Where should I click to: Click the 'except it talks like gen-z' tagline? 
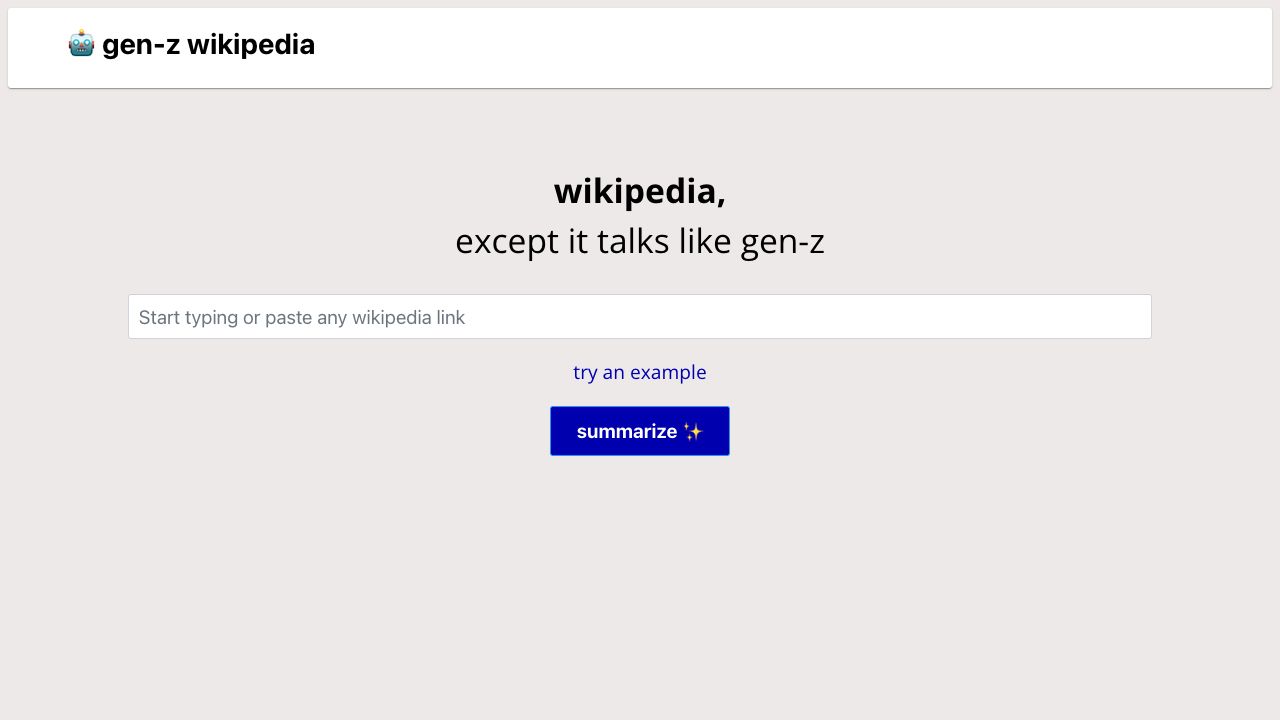pos(639,239)
